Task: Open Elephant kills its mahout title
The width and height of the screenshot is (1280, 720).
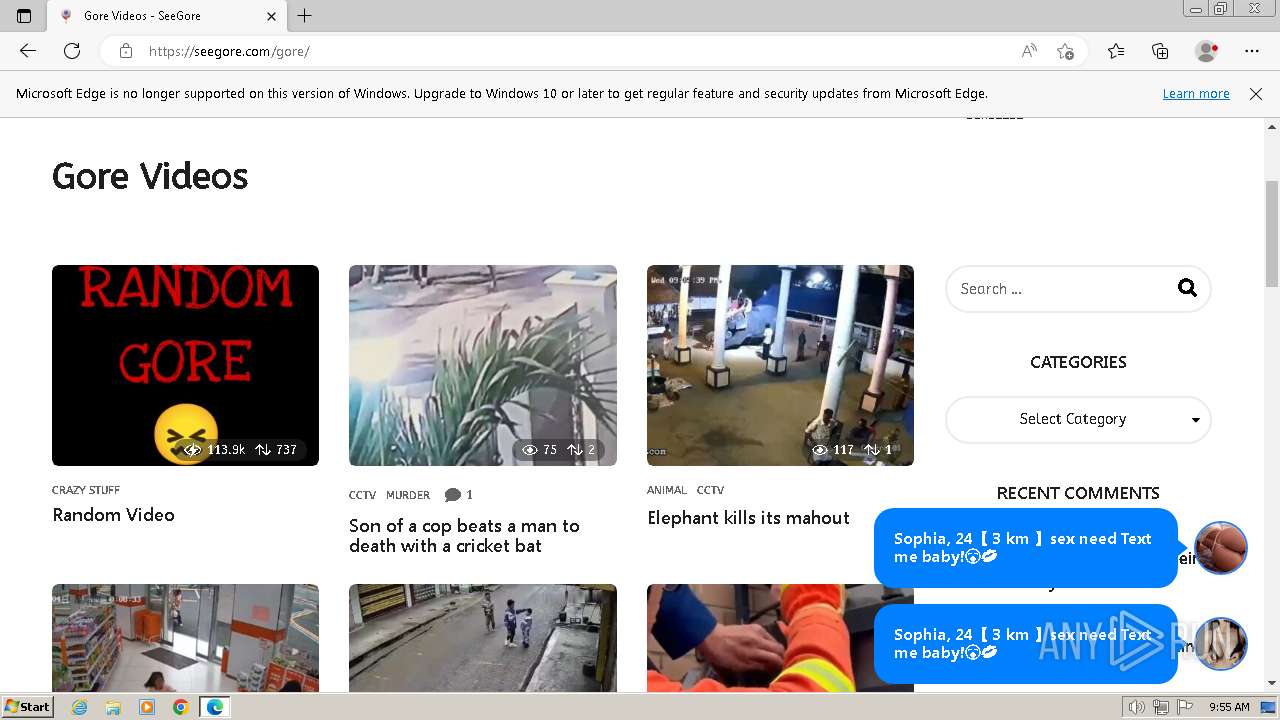Action: 748,518
